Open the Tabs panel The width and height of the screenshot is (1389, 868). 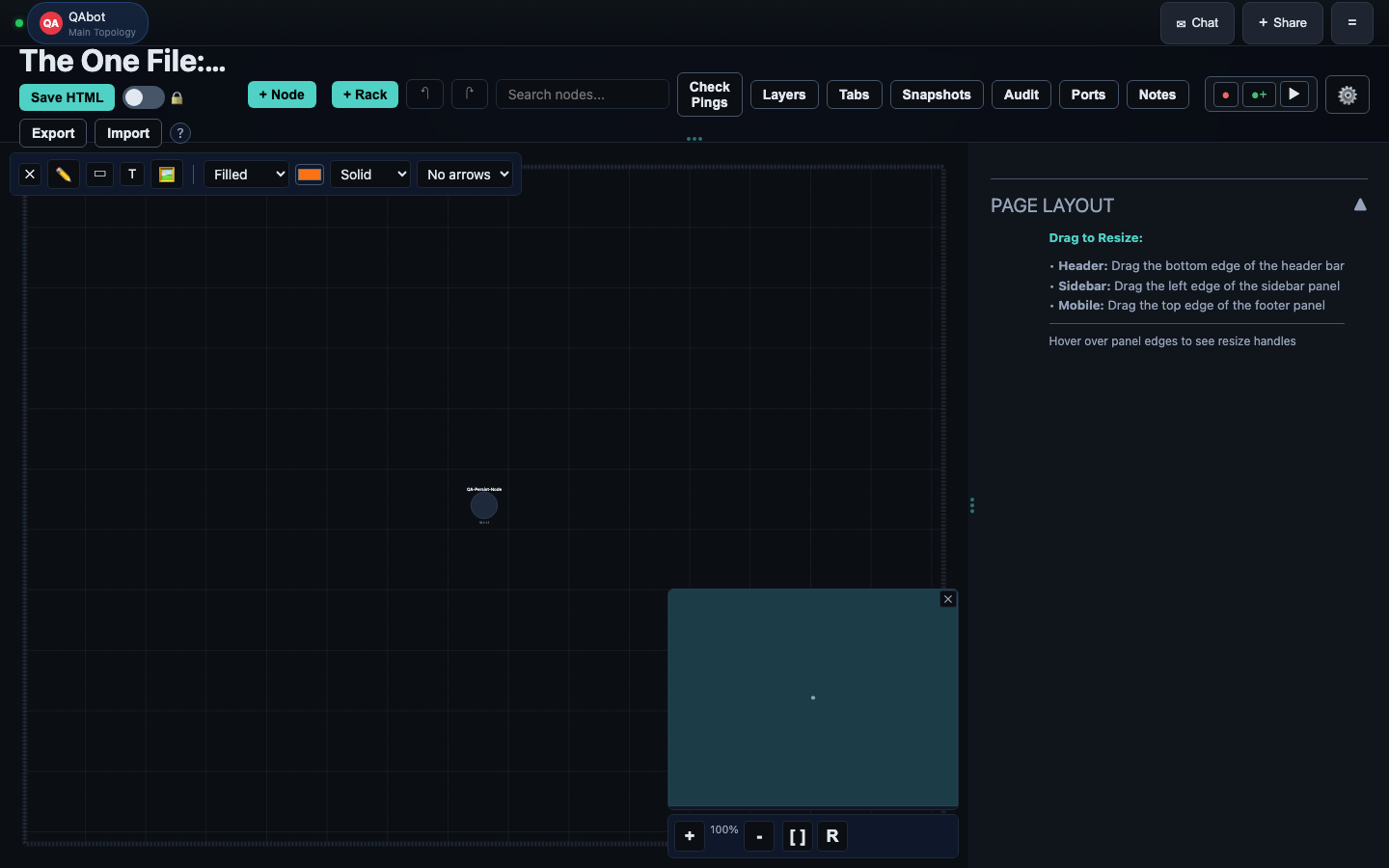tap(855, 95)
